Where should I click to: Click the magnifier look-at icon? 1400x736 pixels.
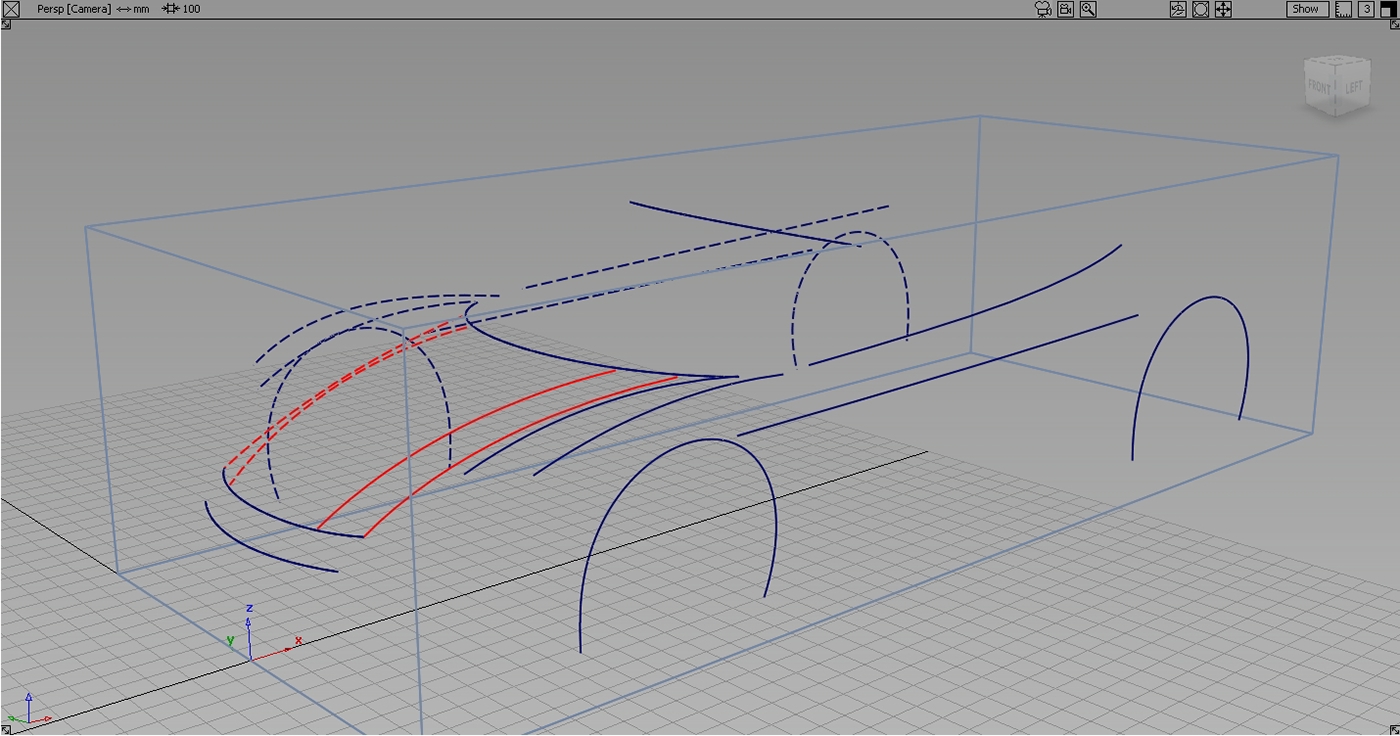(1088, 9)
